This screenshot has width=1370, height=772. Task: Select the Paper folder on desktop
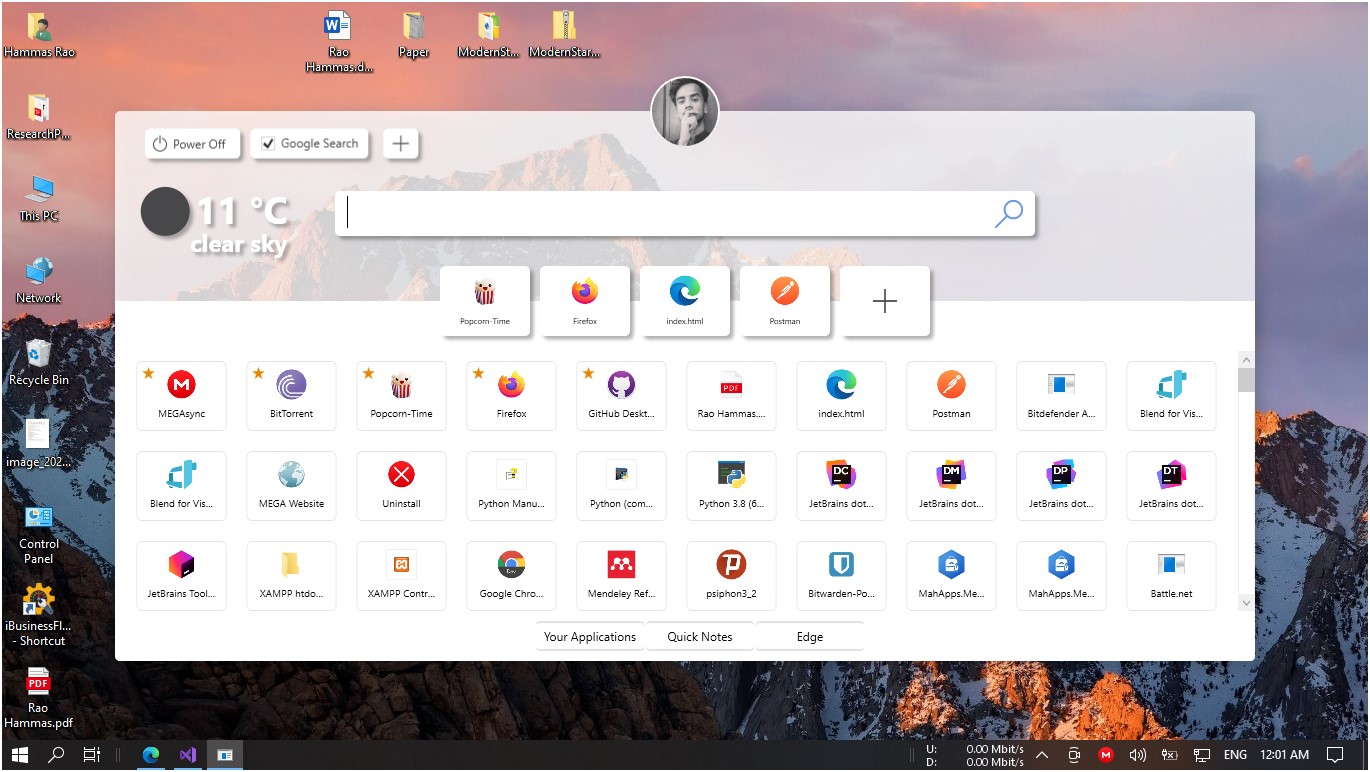tap(414, 36)
